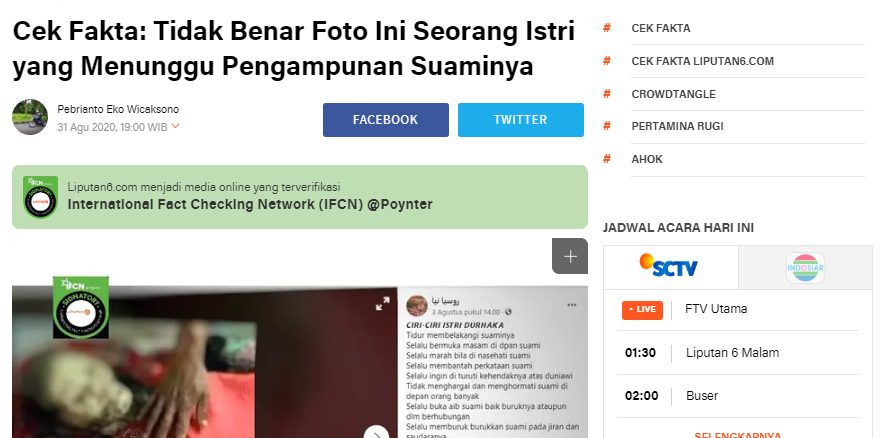The width and height of the screenshot is (880, 438).
Task: Expand the date dropdown arrow beside 19:00 WIB
Action: [175, 126]
